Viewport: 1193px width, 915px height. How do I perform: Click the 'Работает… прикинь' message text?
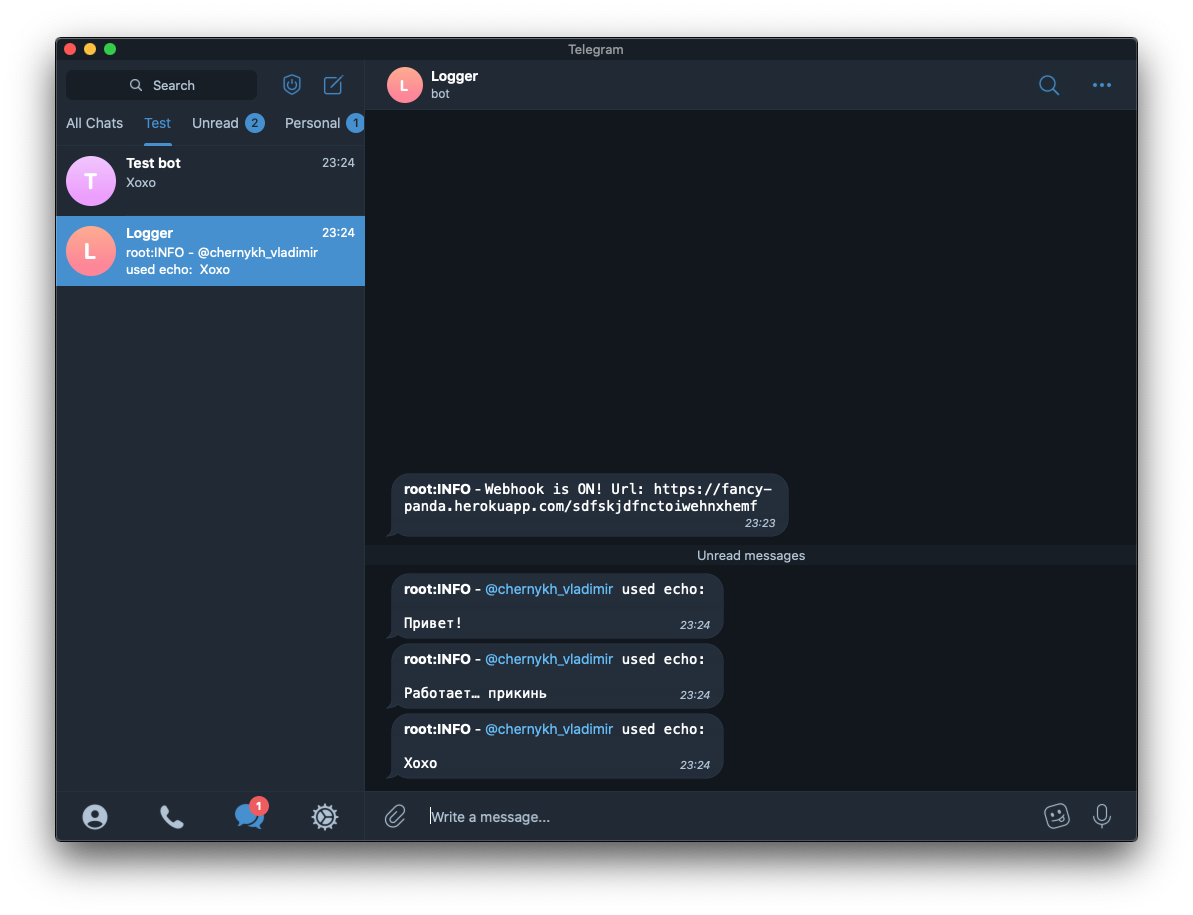tap(475, 693)
